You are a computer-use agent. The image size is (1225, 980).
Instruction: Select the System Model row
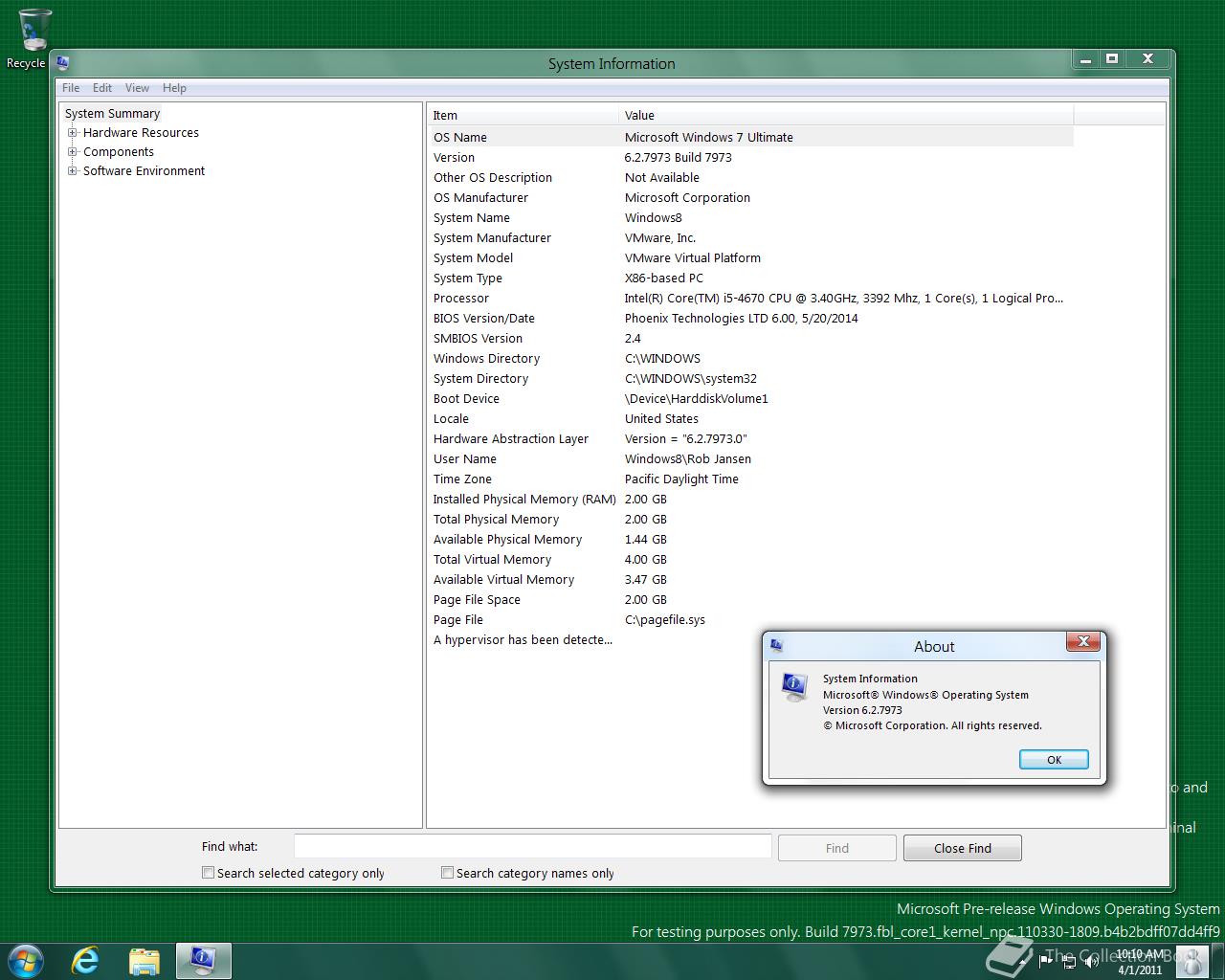coord(751,257)
